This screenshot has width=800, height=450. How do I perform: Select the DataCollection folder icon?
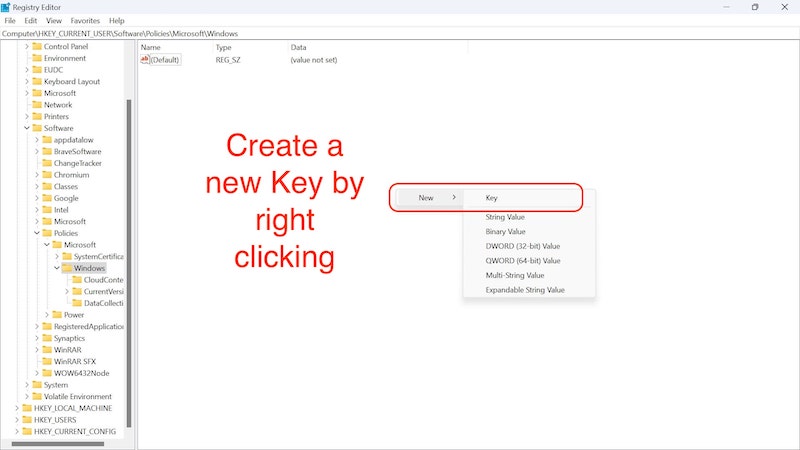coord(77,303)
